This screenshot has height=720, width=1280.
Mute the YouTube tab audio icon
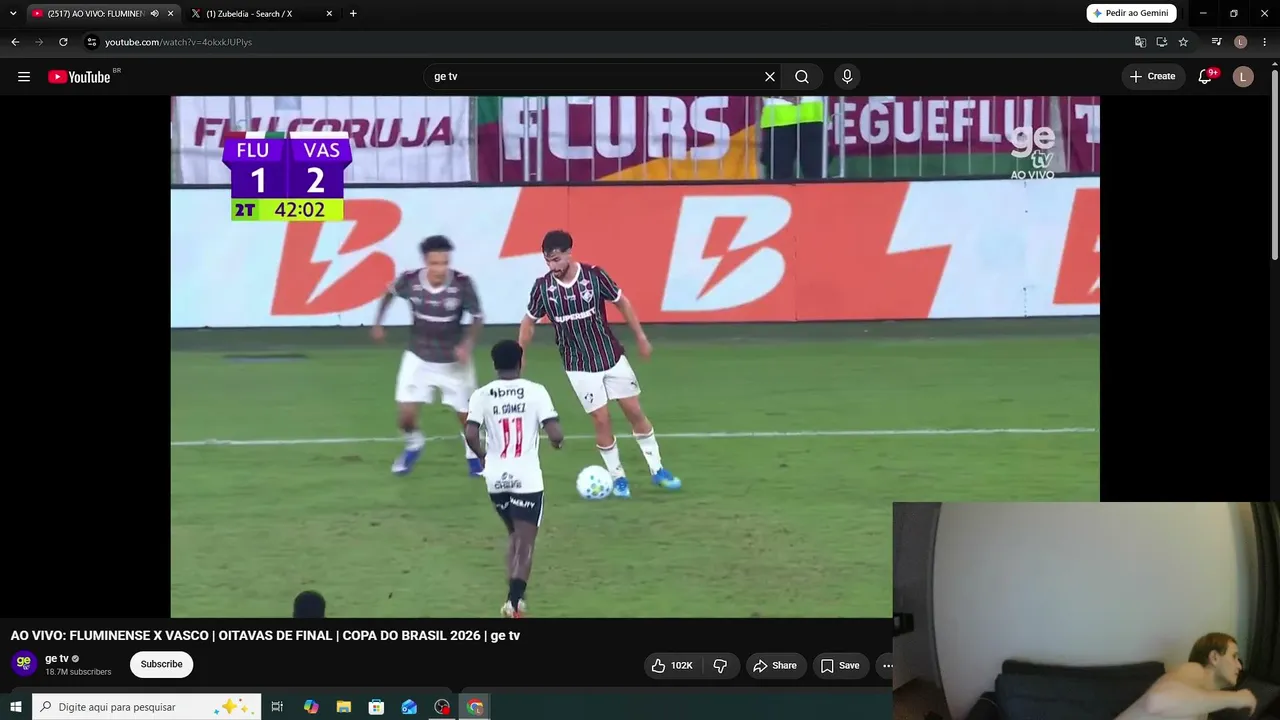pos(154,14)
